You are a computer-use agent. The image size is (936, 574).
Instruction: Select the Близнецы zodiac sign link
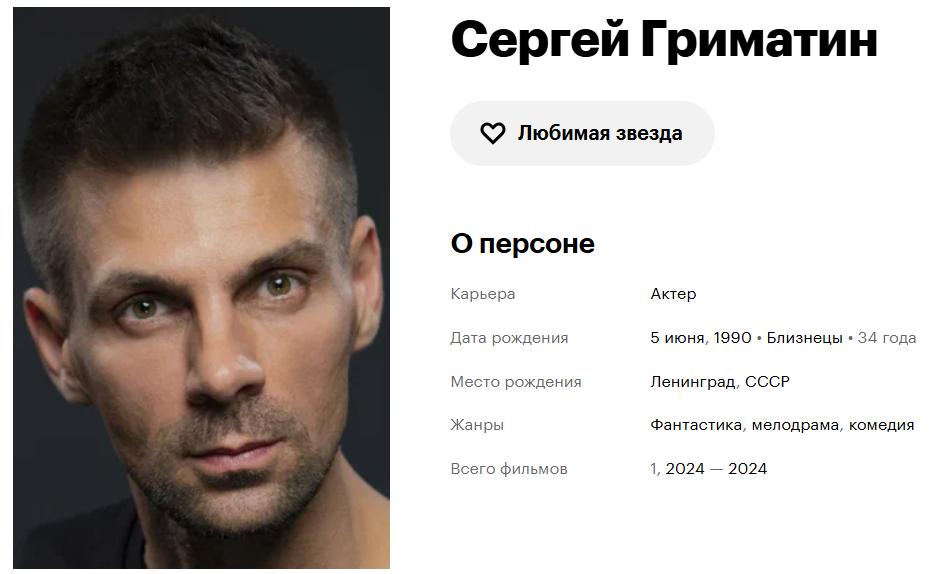pos(804,338)
